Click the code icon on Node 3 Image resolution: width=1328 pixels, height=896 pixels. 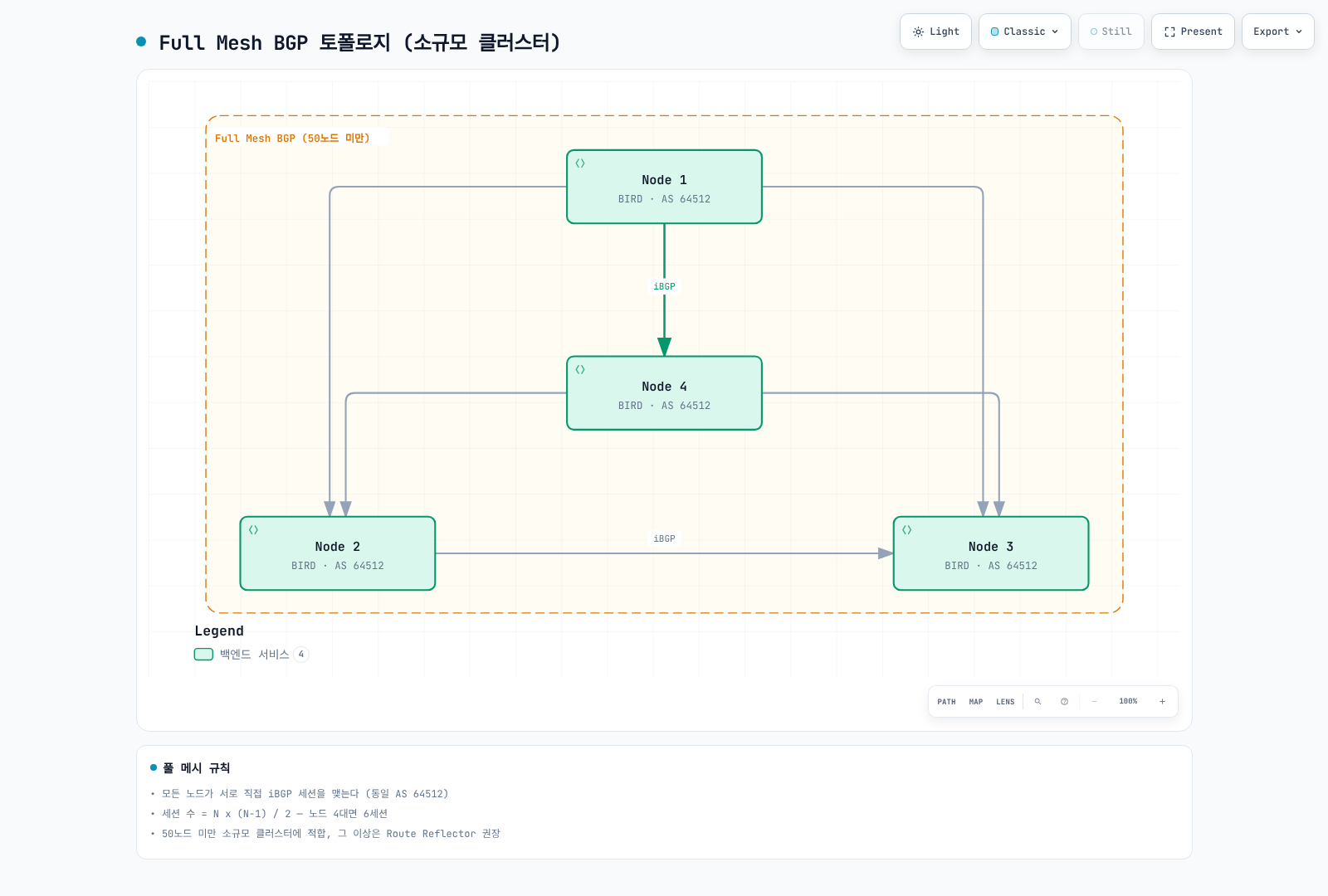click(x=907, y=530)
